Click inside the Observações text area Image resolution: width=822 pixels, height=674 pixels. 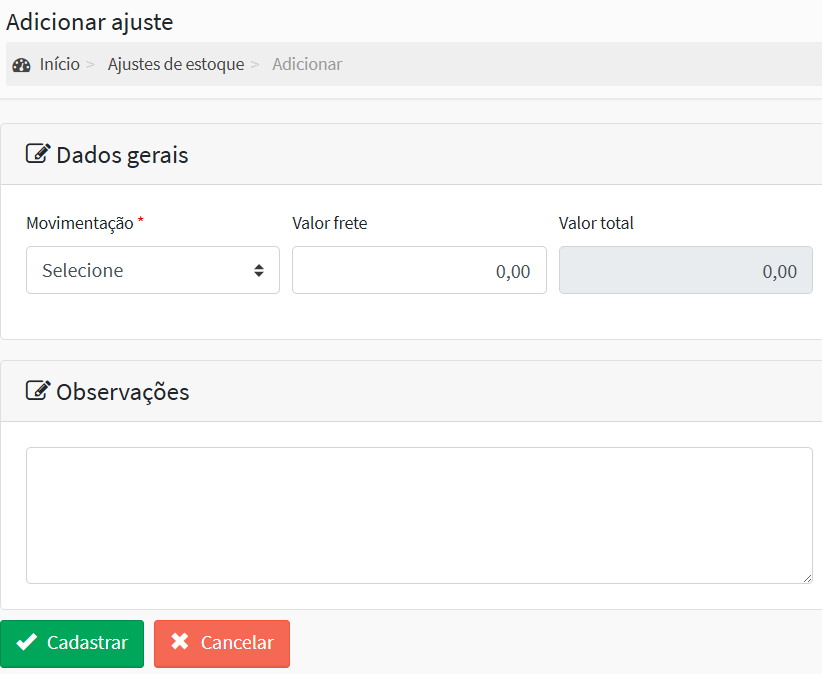(419, 515)
